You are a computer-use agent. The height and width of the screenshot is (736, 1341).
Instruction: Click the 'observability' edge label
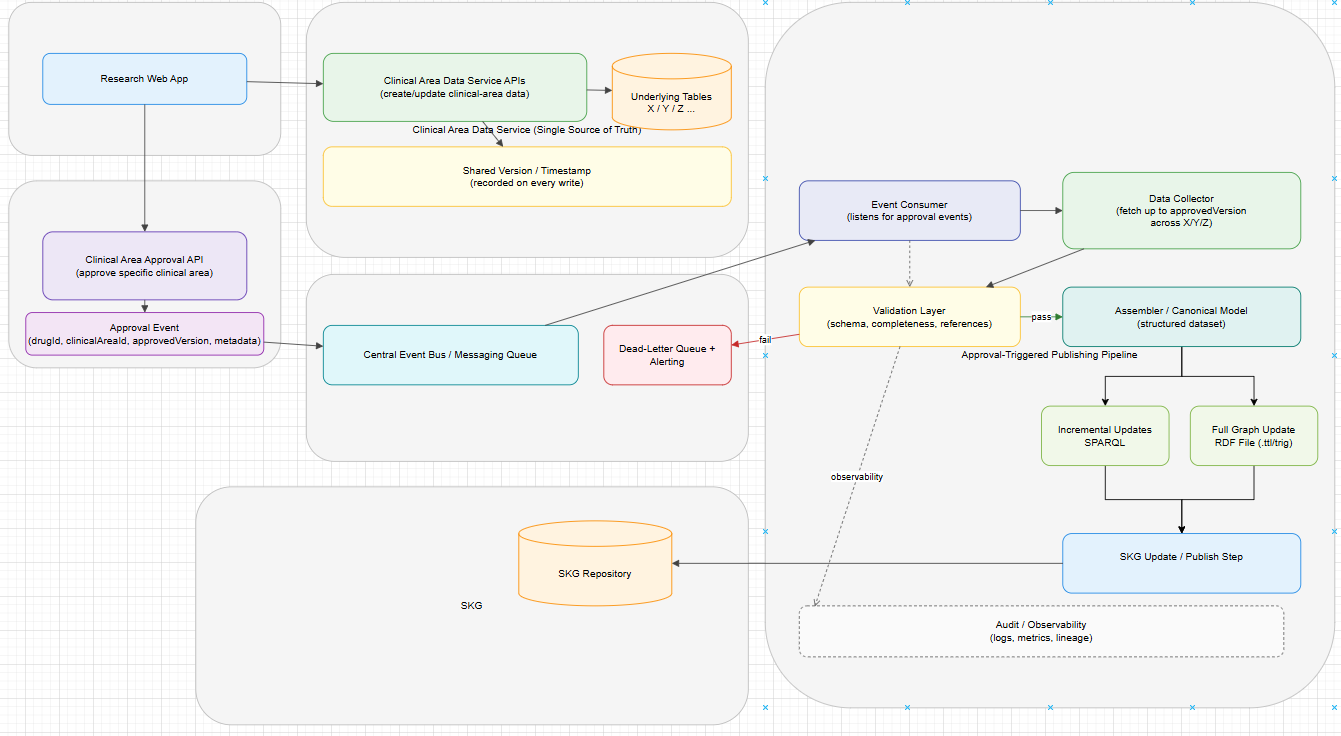pos(856,477)
